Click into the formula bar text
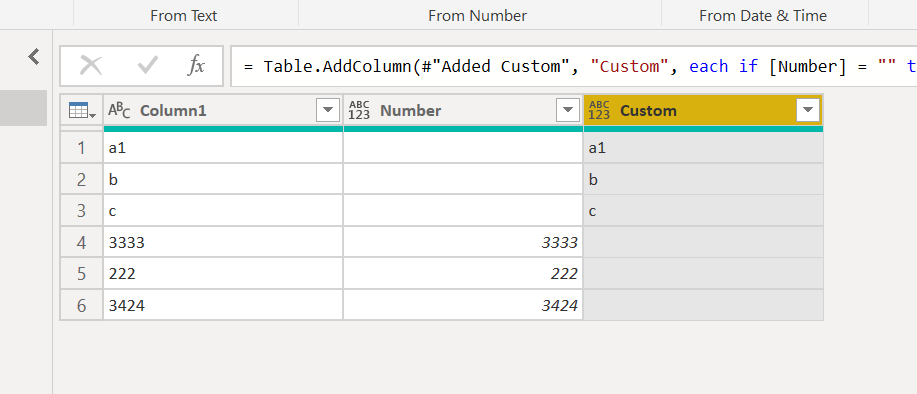This screenshot has height=394, width=917. coord(574,66)
